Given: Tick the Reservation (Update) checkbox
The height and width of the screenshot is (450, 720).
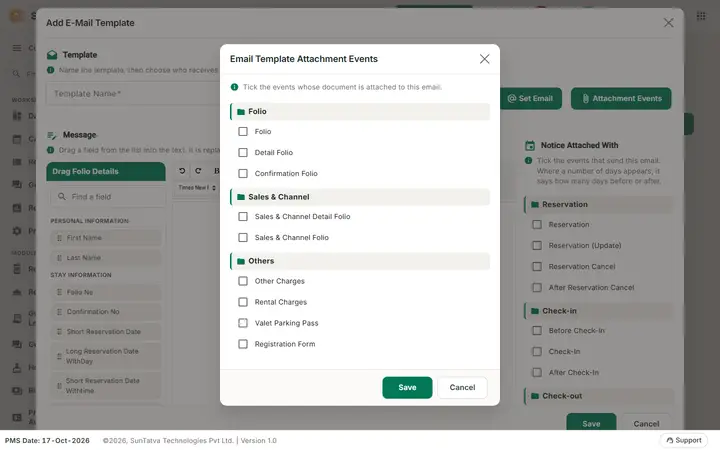Looking at the screenshot, I should 537,246.
